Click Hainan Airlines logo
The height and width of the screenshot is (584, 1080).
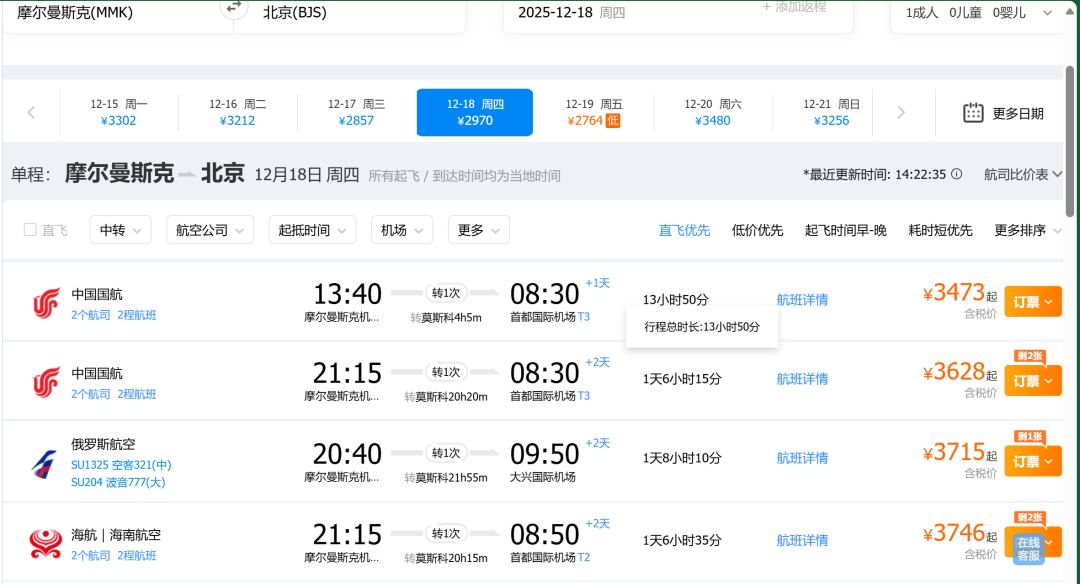coord(45,544)
